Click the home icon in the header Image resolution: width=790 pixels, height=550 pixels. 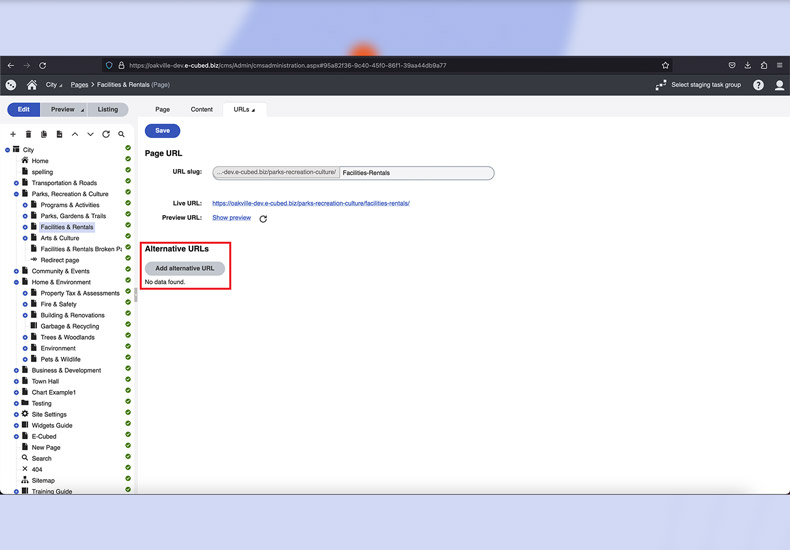(32, 85)
